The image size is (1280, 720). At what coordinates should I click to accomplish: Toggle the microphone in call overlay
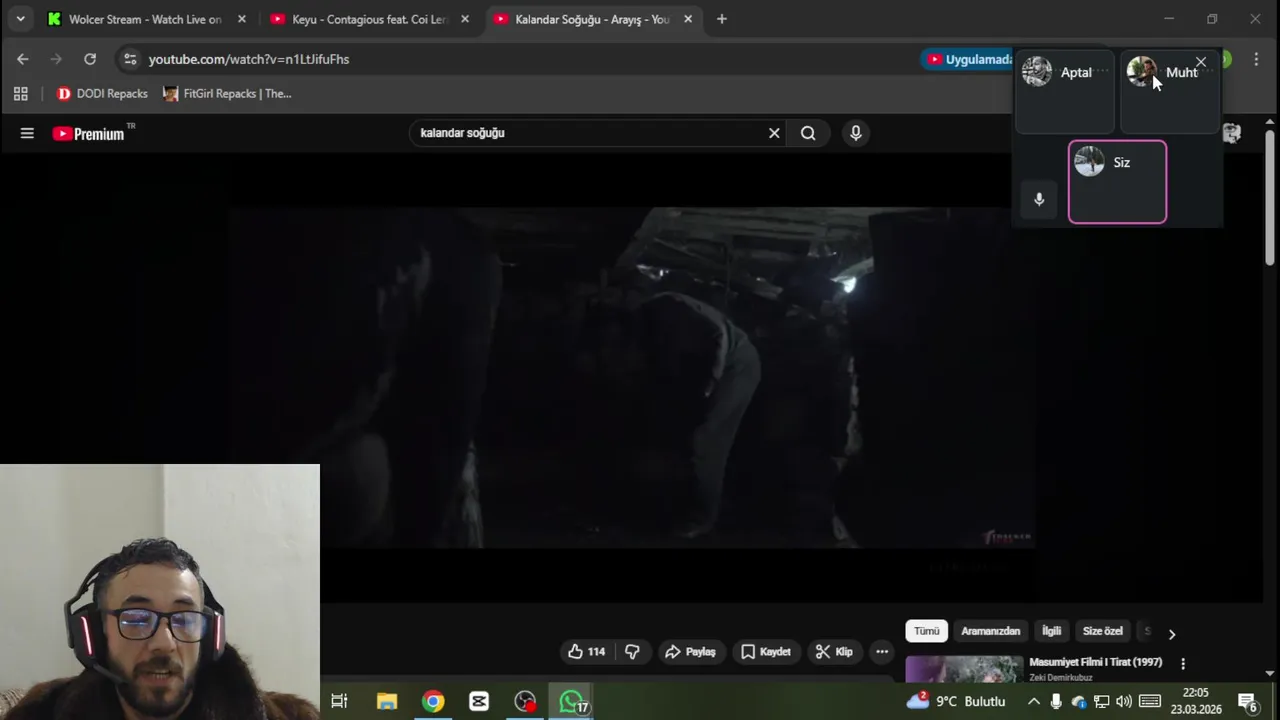coord(1039,199)
